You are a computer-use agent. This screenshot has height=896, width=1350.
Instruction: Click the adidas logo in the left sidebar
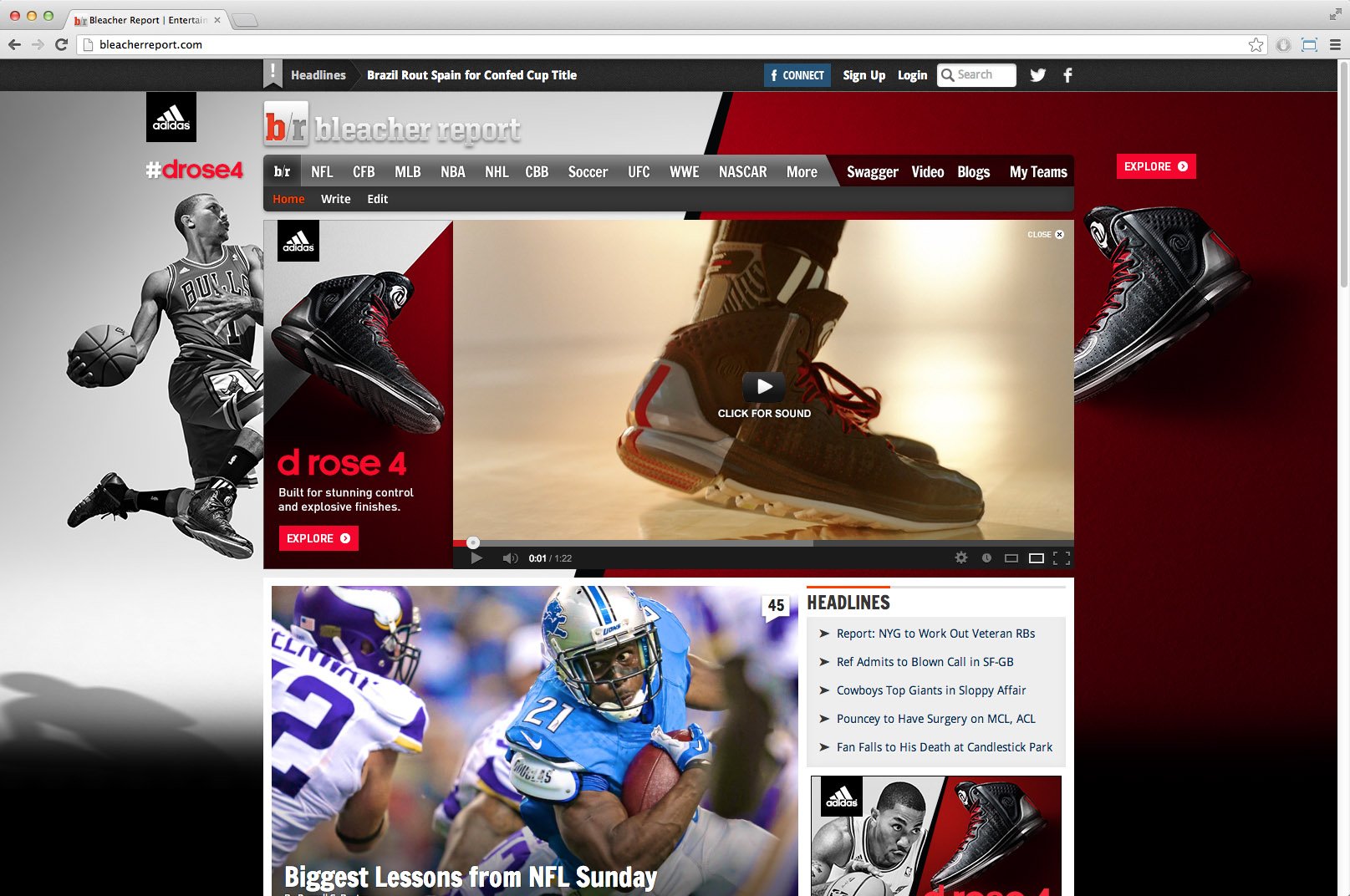tap(171, 117)
